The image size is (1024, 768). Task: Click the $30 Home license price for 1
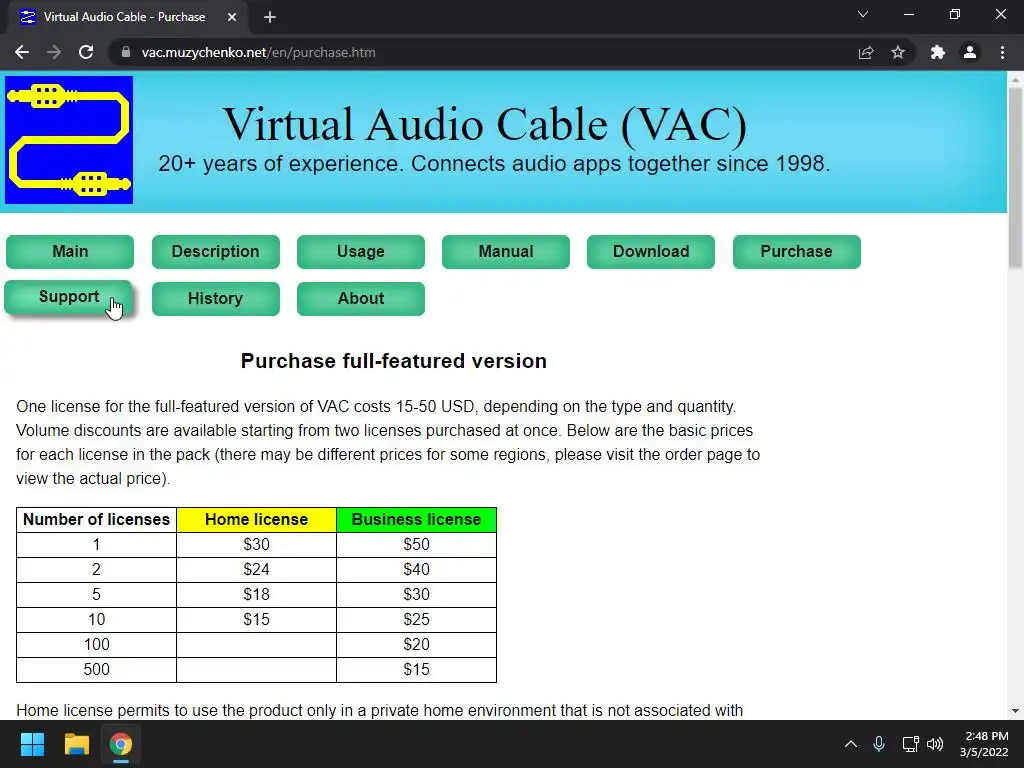click(257, 545)
